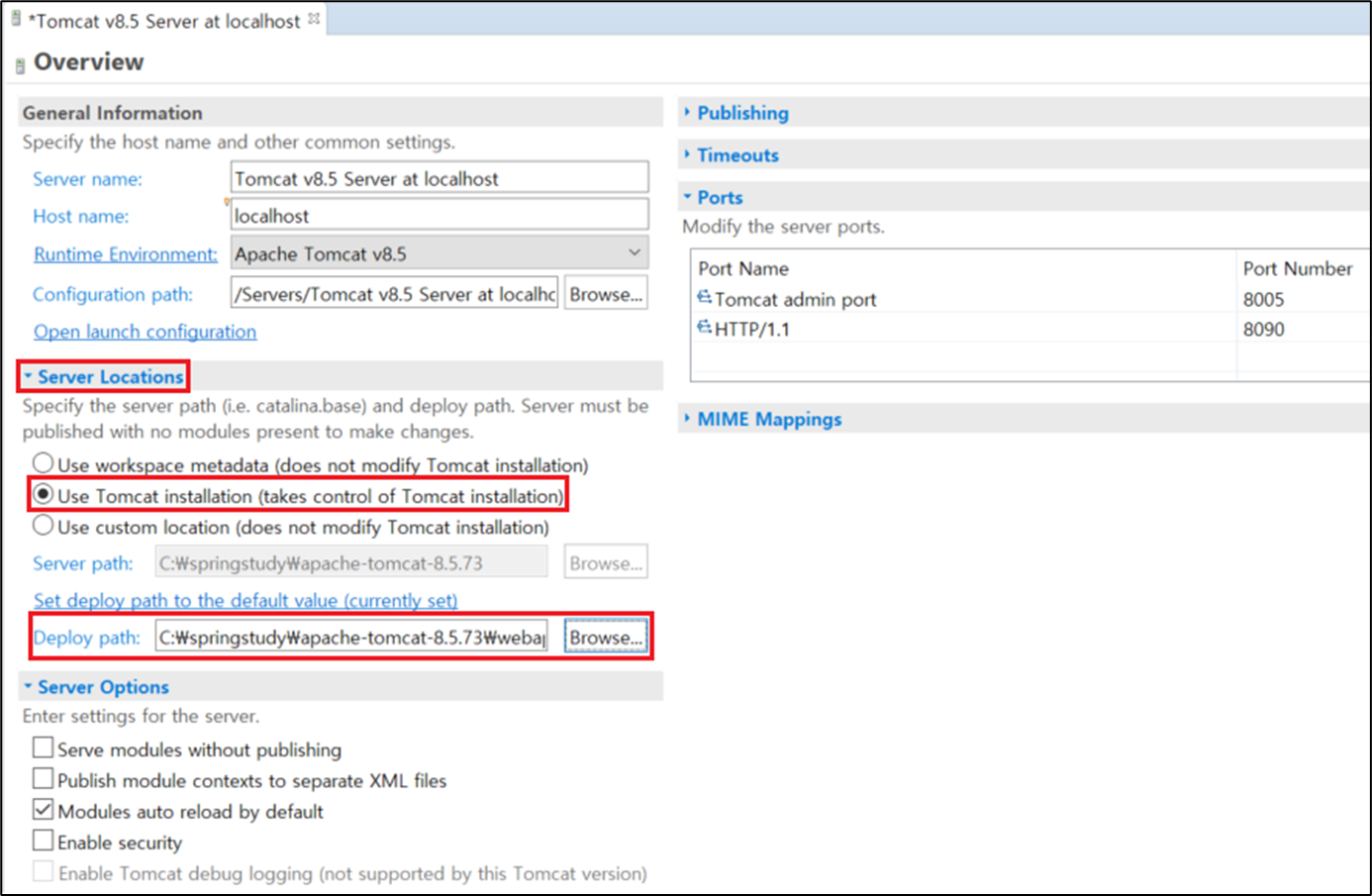Click Browse next to Deploy path
Viewport: 1372px width, 896px height.
606,638
